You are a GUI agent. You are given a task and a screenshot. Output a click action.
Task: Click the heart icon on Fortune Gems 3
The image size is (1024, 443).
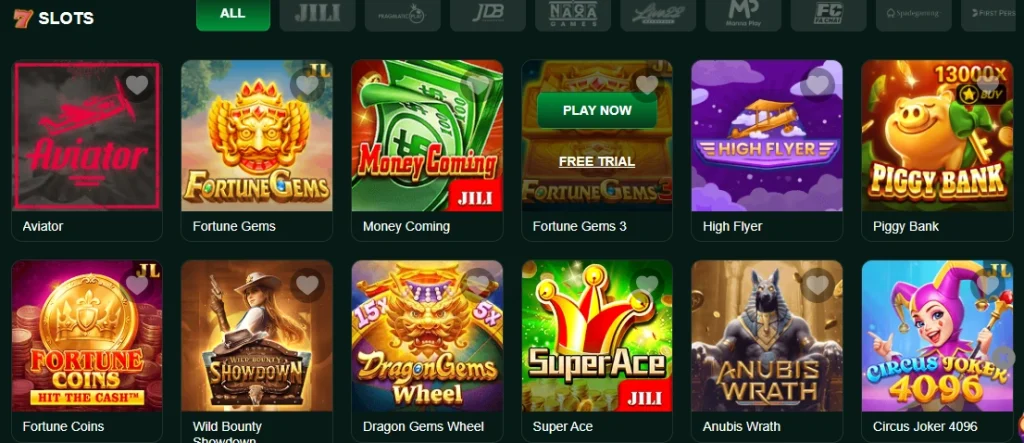click(647, 85)
